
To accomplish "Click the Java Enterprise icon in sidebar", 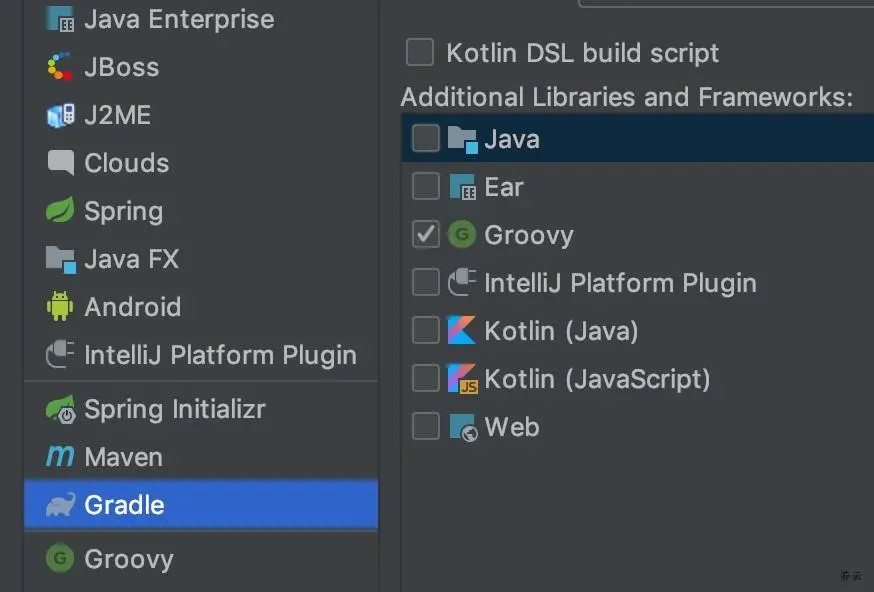I will tap(60, 19).
